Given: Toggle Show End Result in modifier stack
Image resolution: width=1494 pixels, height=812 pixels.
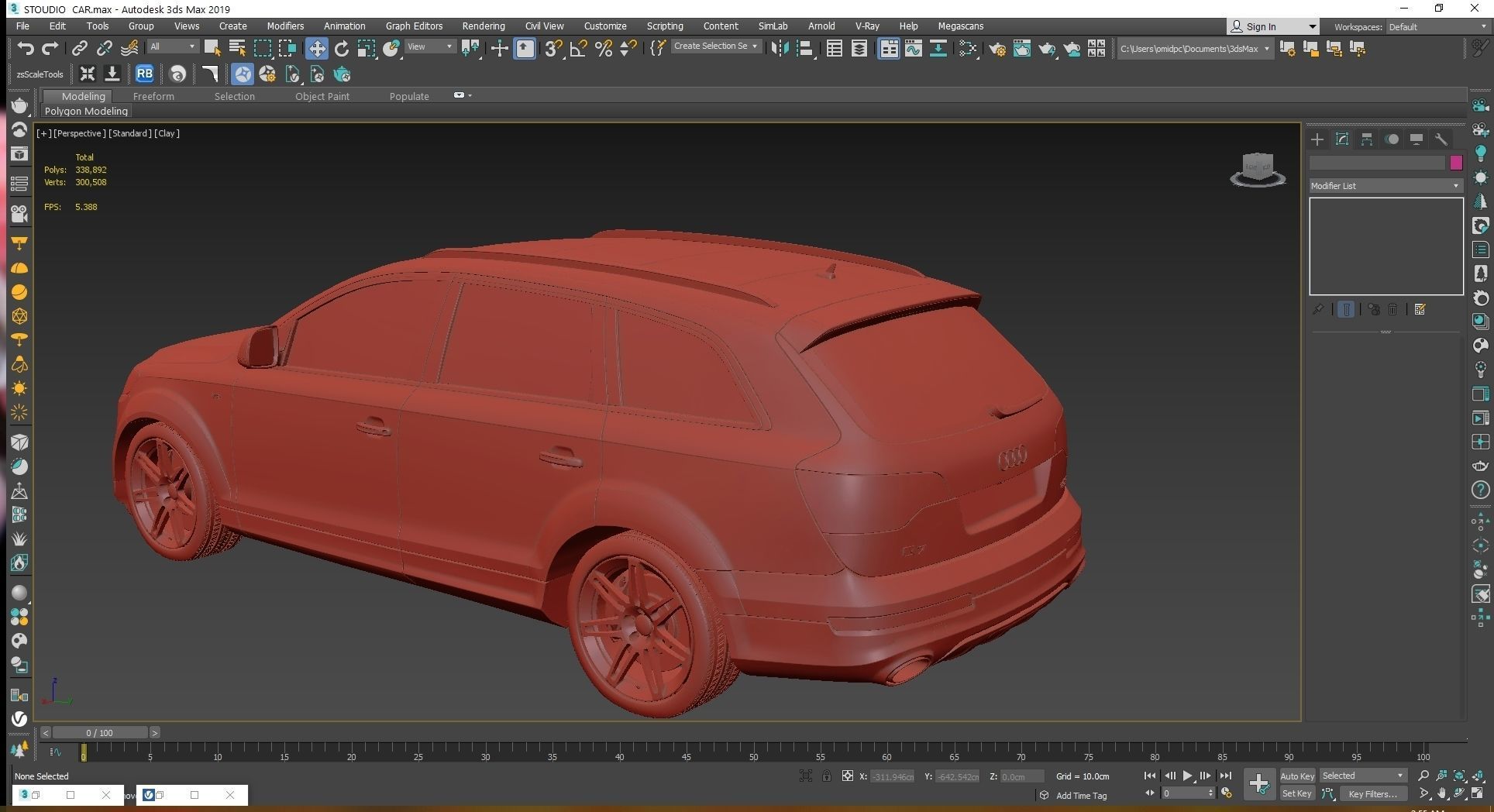Looking at the screenshot, I should point(1346,309).
